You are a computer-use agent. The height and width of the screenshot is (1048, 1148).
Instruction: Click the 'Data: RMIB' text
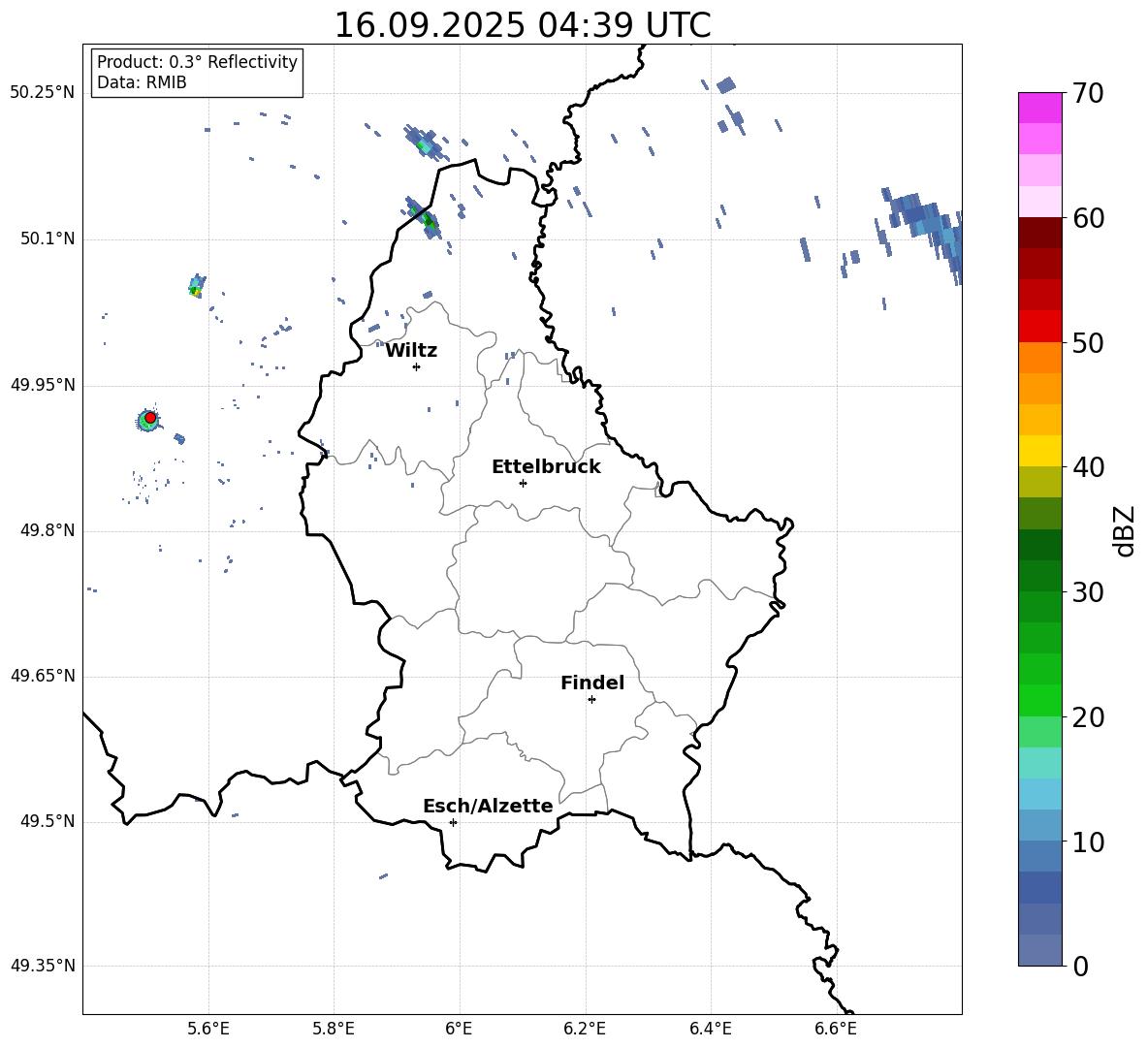pos(142,82)
